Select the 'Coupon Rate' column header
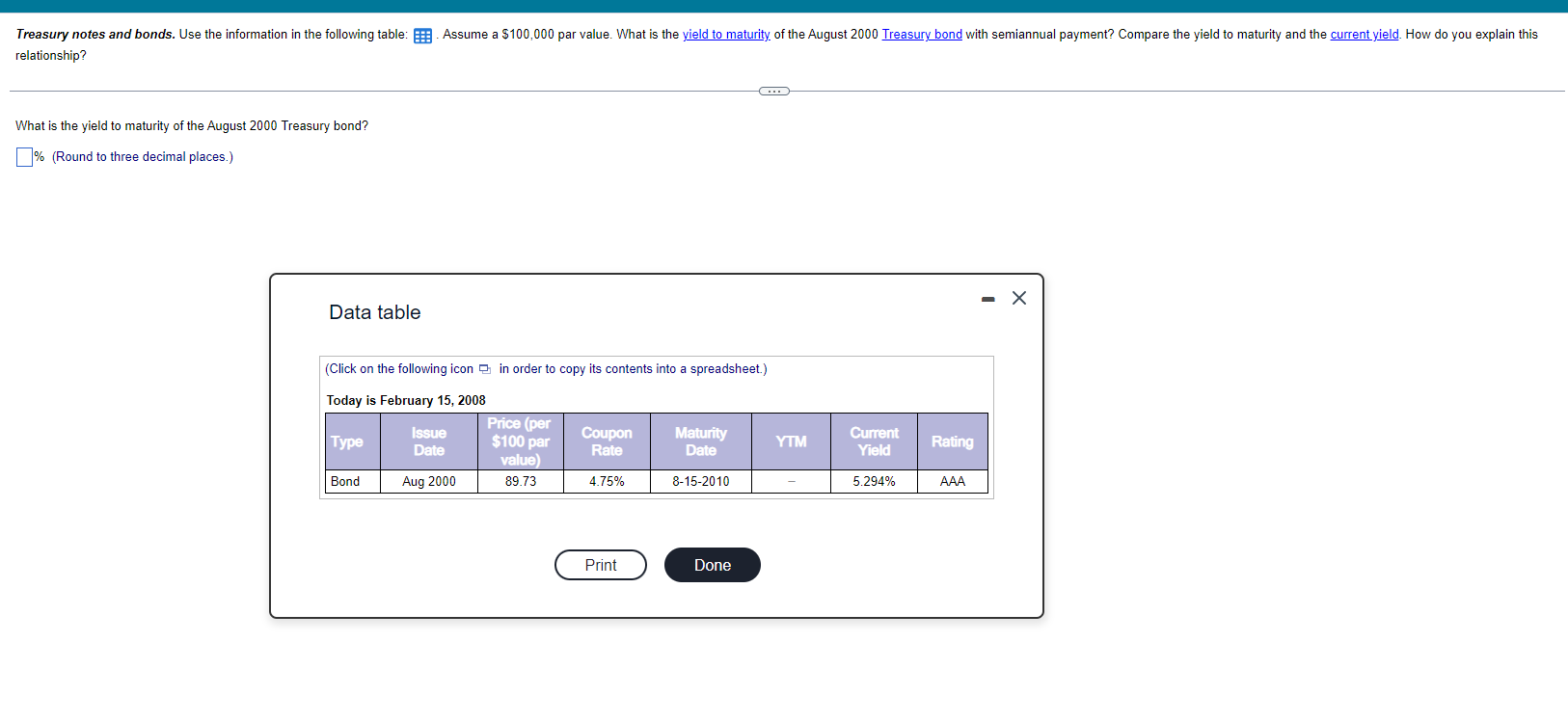The width and height of the screenshot is (1568, 722). click(607, 441)
